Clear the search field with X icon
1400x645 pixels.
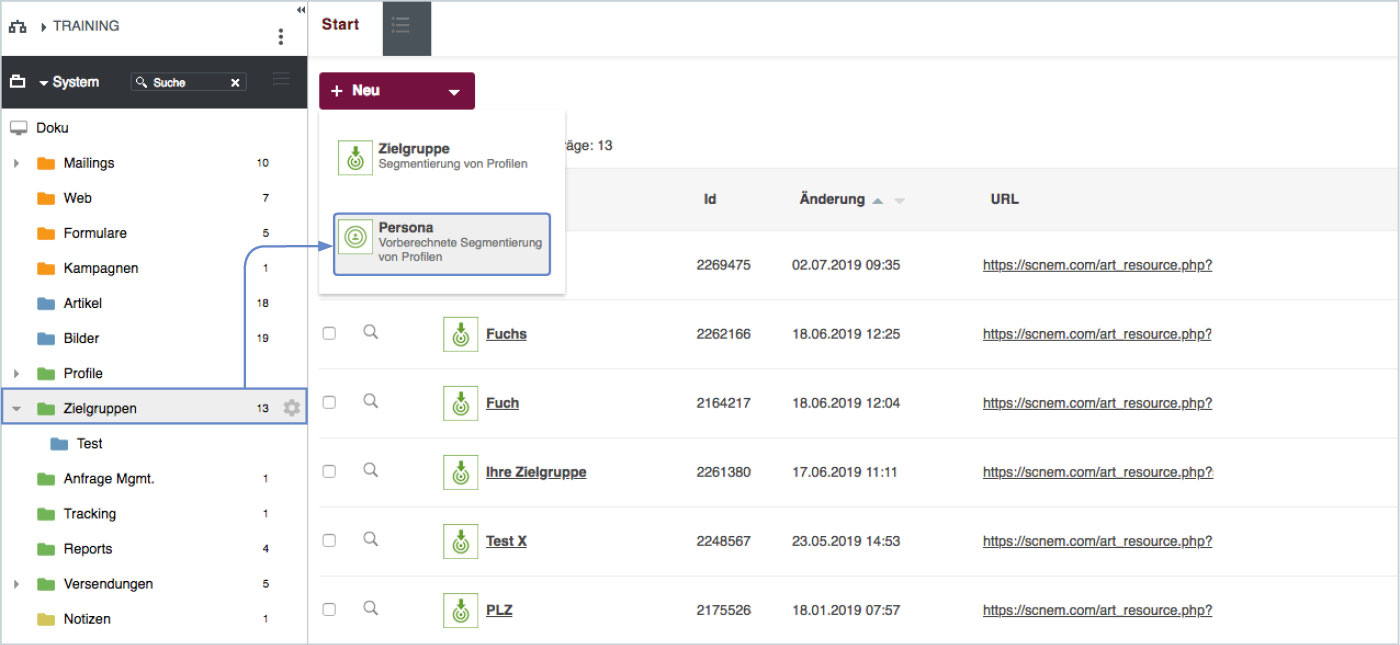(236, 83)
